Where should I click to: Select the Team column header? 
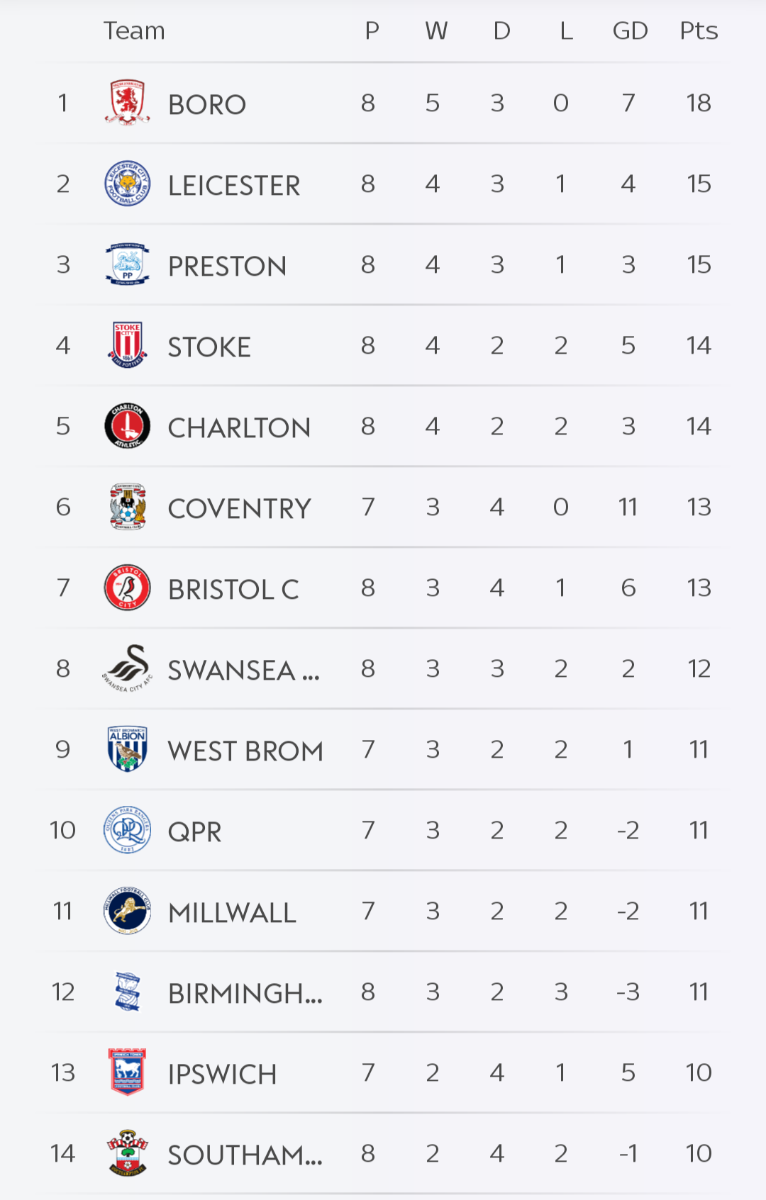[134, 31]
